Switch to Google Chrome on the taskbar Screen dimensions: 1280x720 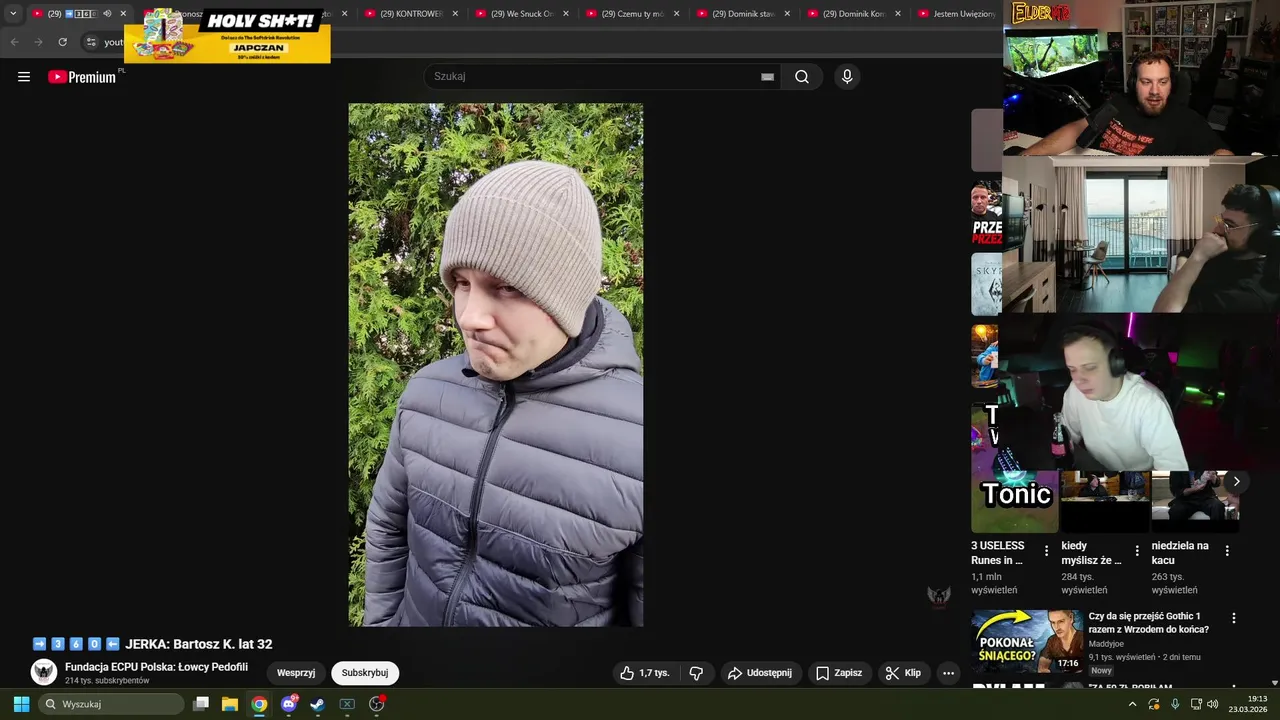coord(259,704)
